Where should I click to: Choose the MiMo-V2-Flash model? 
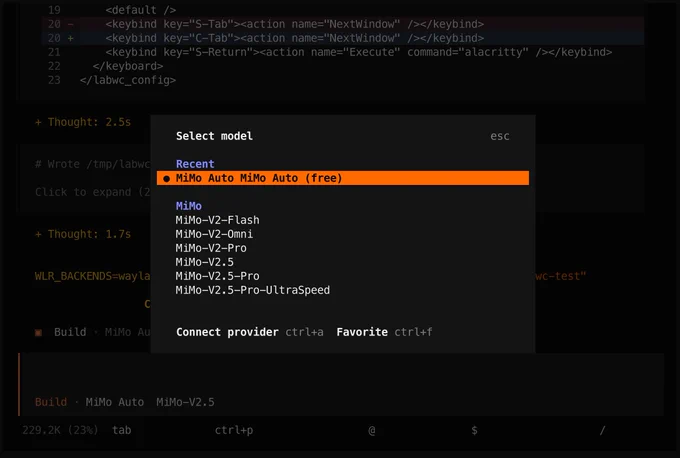[x=217, y=220]
